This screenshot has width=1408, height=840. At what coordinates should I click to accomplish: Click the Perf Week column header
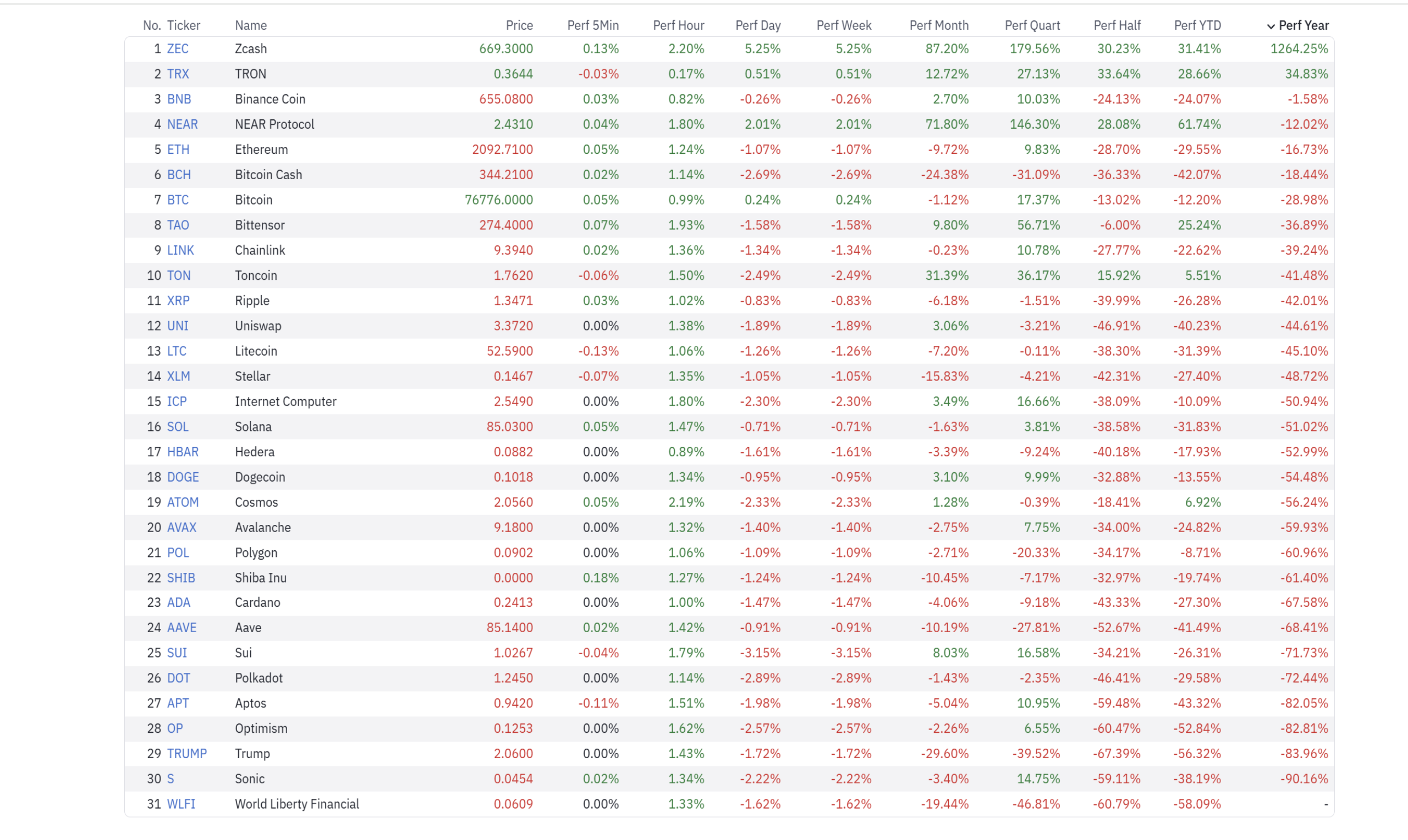pyautogui.click(x=844, y=25)
